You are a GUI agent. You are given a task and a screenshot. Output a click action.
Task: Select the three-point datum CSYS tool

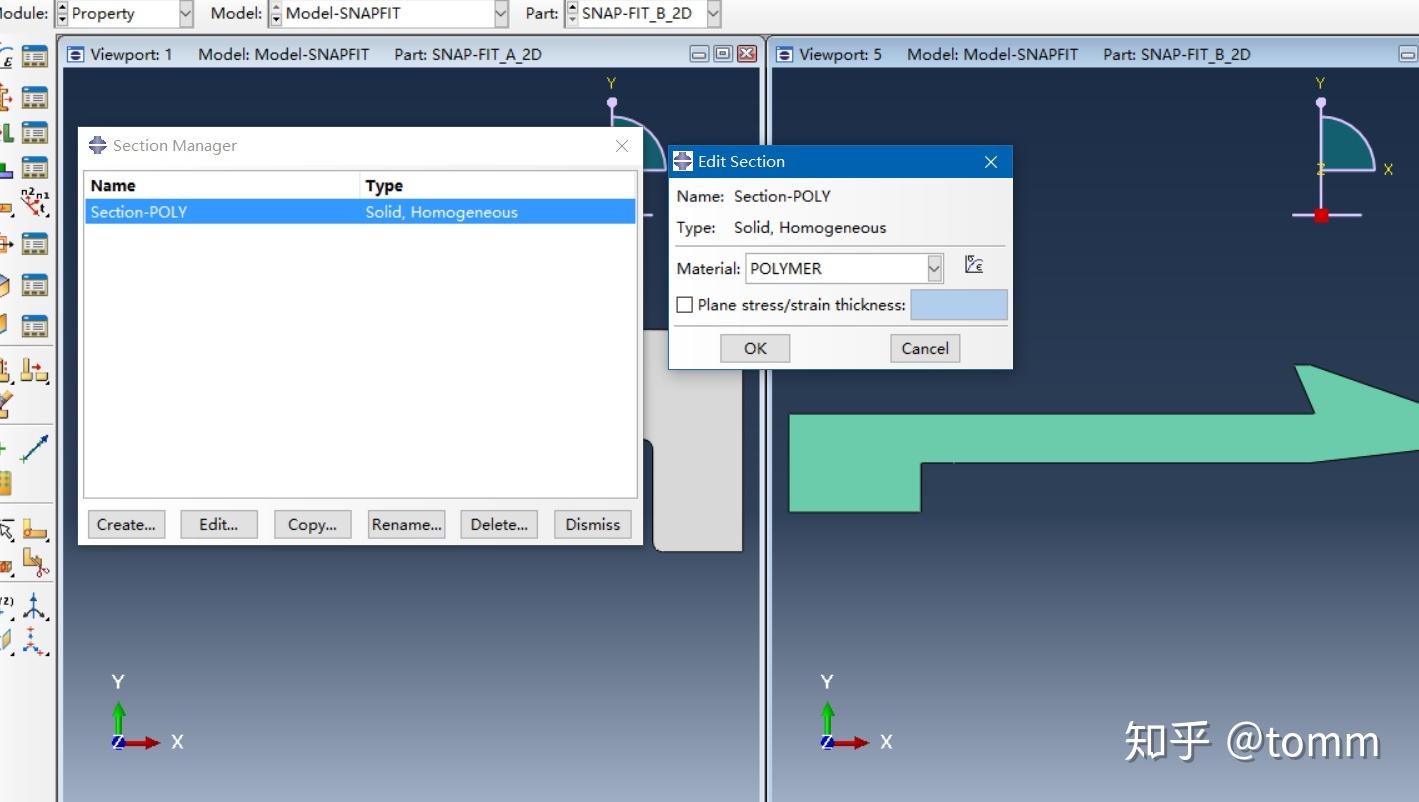[x=35, y=640]
